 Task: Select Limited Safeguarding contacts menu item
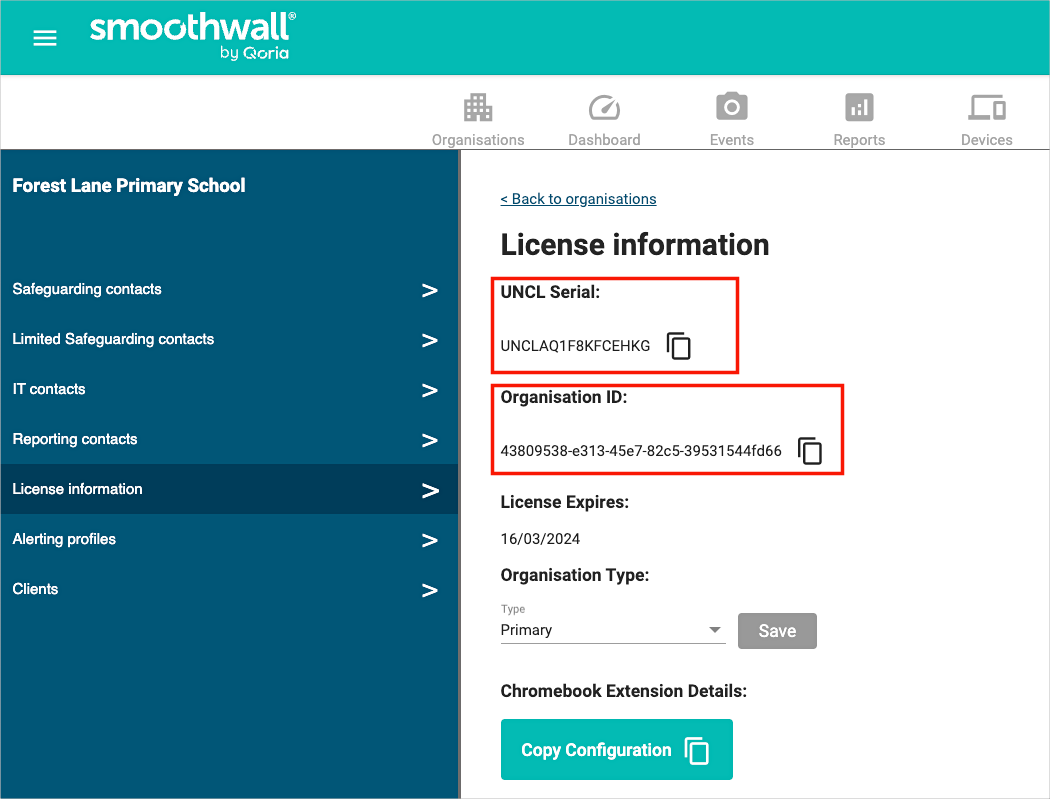(113, 339)
